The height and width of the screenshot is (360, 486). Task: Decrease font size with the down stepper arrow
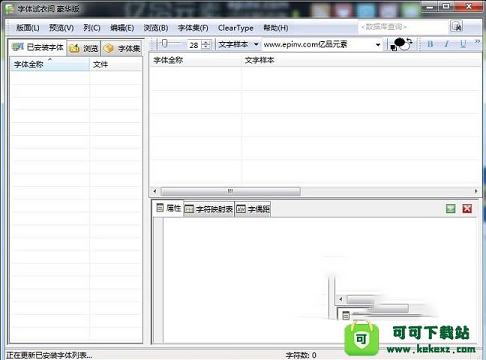point(206,47)
